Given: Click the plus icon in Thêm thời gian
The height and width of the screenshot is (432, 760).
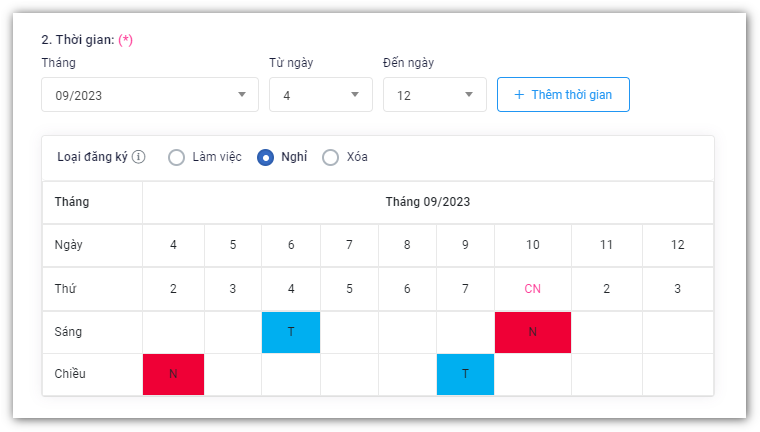Looking at the screenshot, I should click(519, 95).
